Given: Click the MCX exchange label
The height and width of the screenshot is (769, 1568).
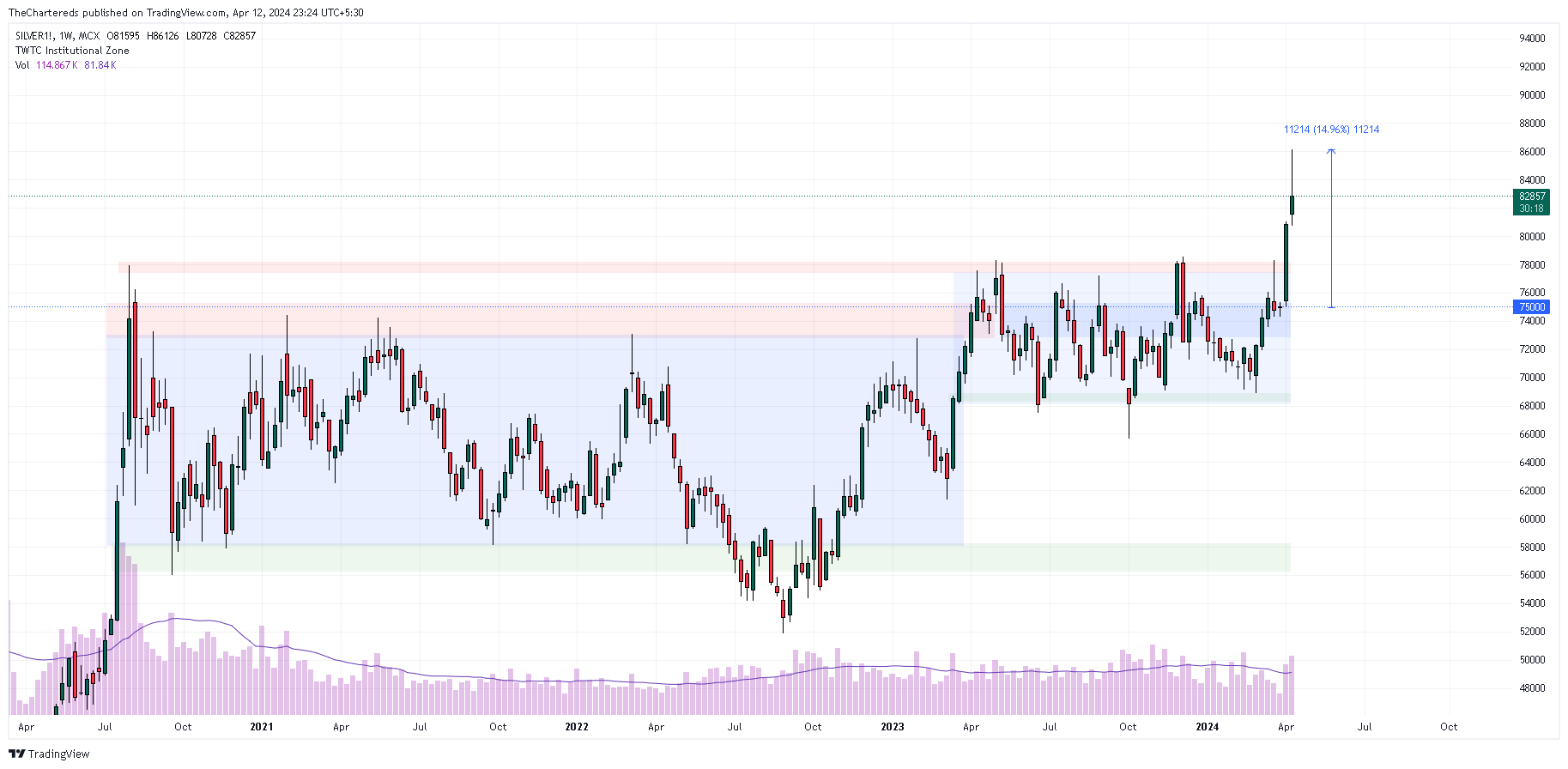Looking at the screenshot, I should point(89,36).
